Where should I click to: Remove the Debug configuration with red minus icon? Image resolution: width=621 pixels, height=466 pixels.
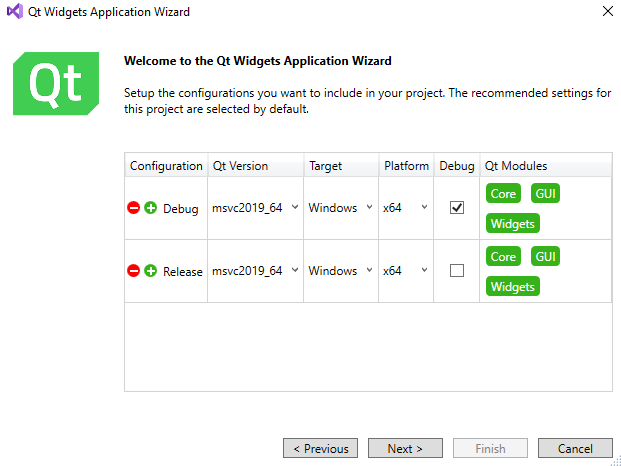coord(133,207)
